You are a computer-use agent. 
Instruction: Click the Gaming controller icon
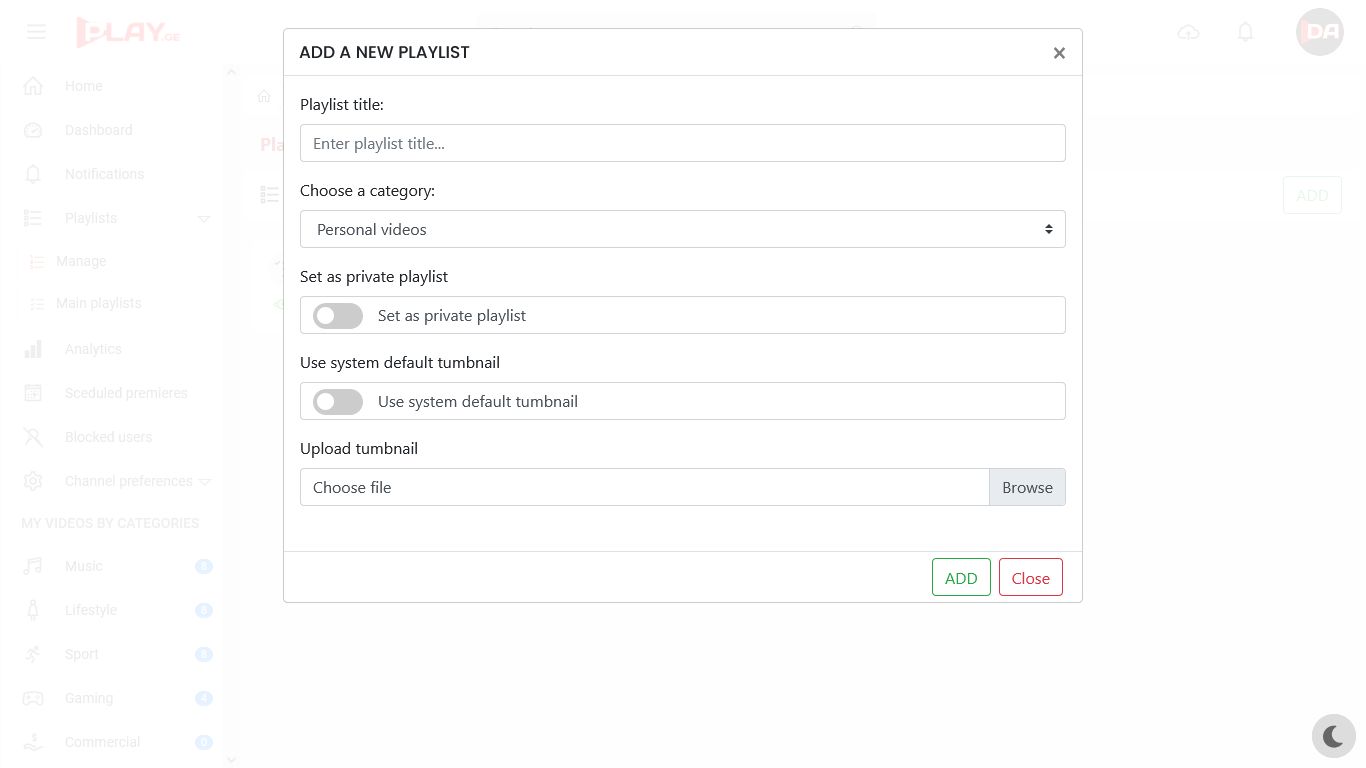tap(33, 698)
